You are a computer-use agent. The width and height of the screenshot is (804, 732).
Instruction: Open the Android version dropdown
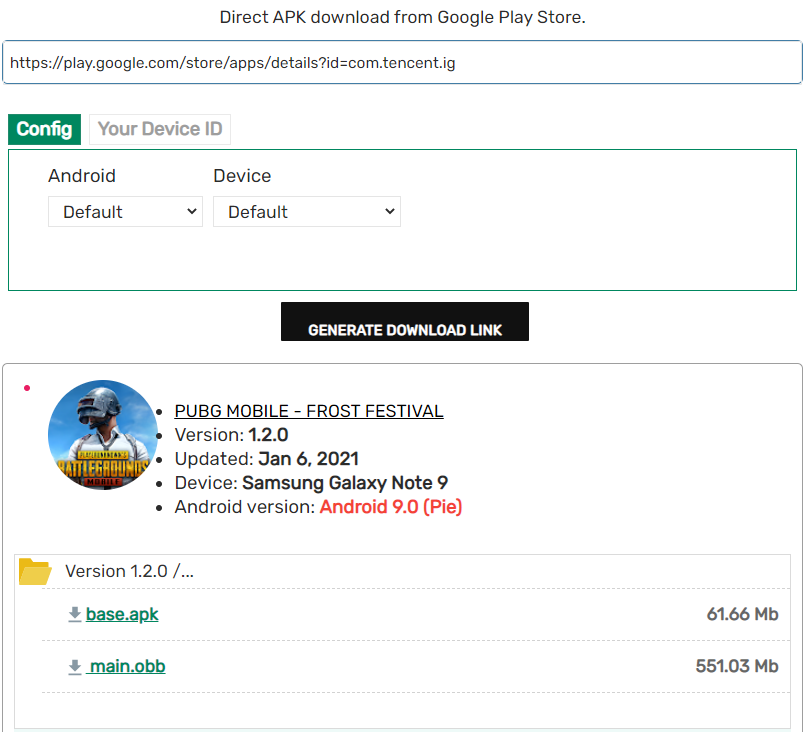[x=126, y=212]
